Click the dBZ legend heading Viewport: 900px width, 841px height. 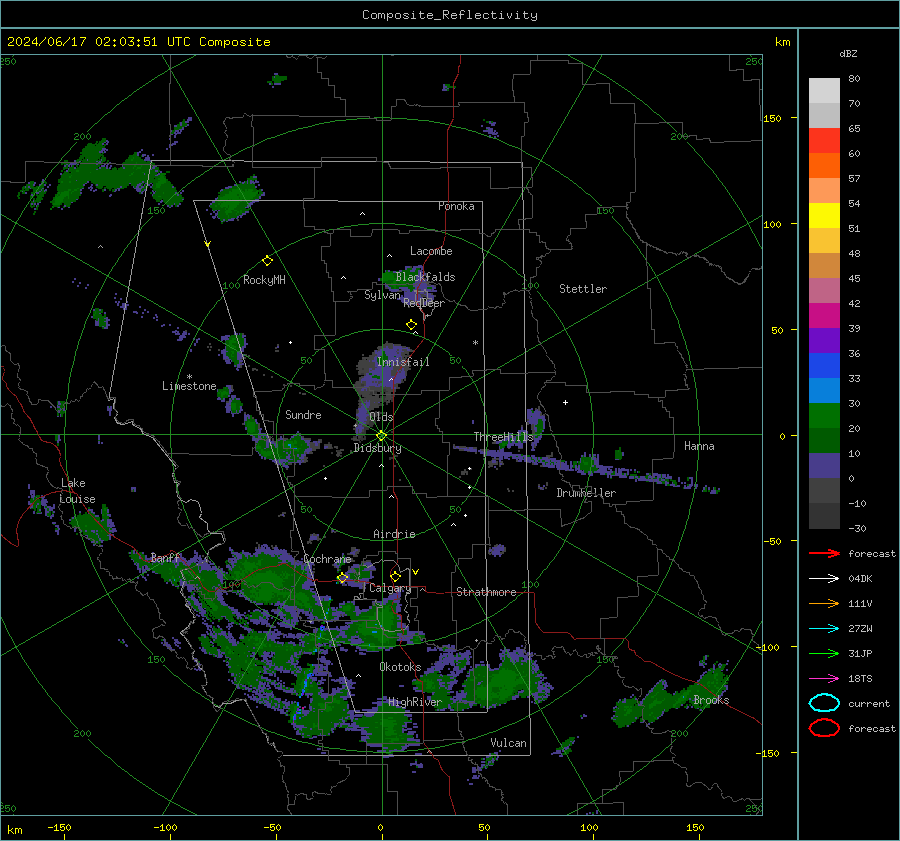click(848, 53)
